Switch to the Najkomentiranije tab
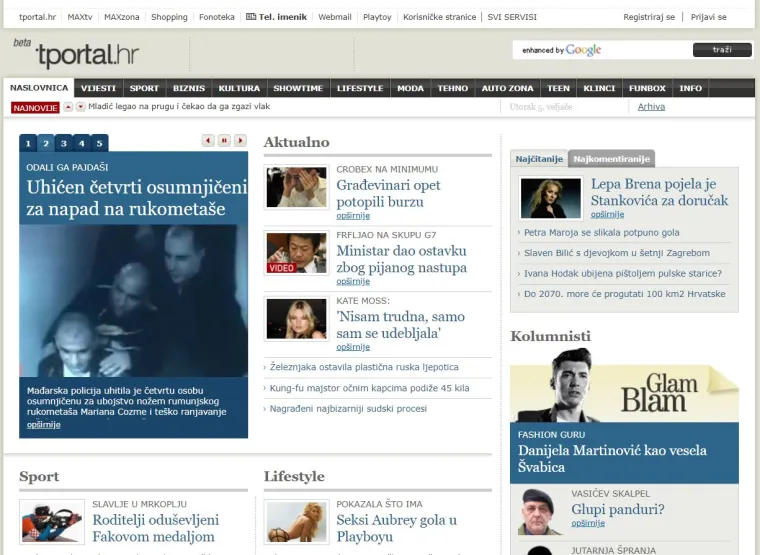 [x=610, y=159]
